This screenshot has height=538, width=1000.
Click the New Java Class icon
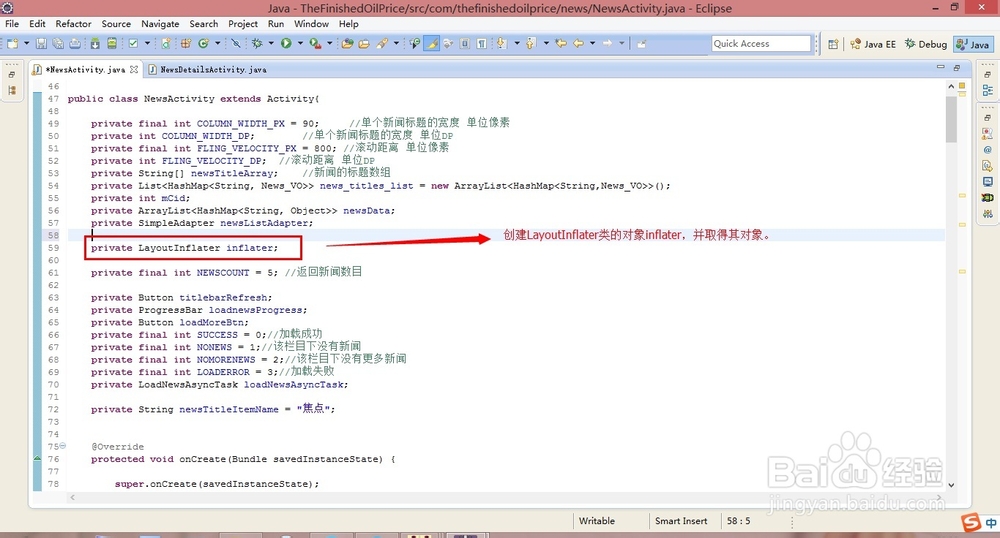coord(203,43)
